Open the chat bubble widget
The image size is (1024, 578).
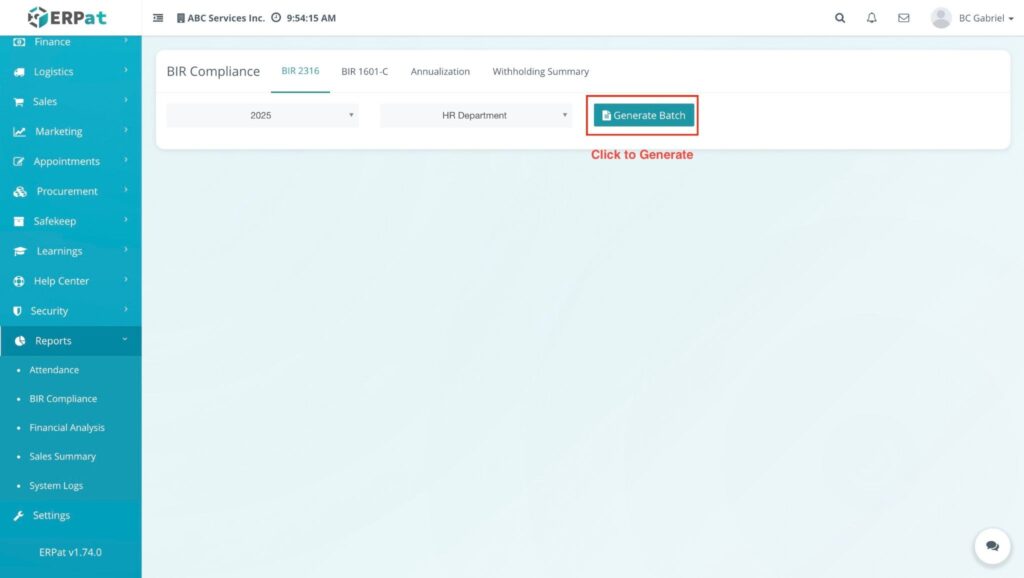pyautogui.click(x=992, y=546)
